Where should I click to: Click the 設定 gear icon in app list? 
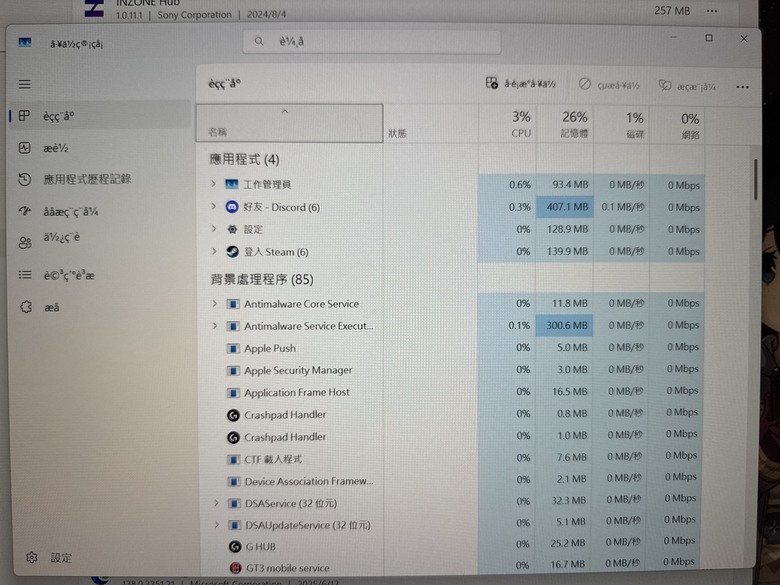pyautogui.click(x=232, y=229)
